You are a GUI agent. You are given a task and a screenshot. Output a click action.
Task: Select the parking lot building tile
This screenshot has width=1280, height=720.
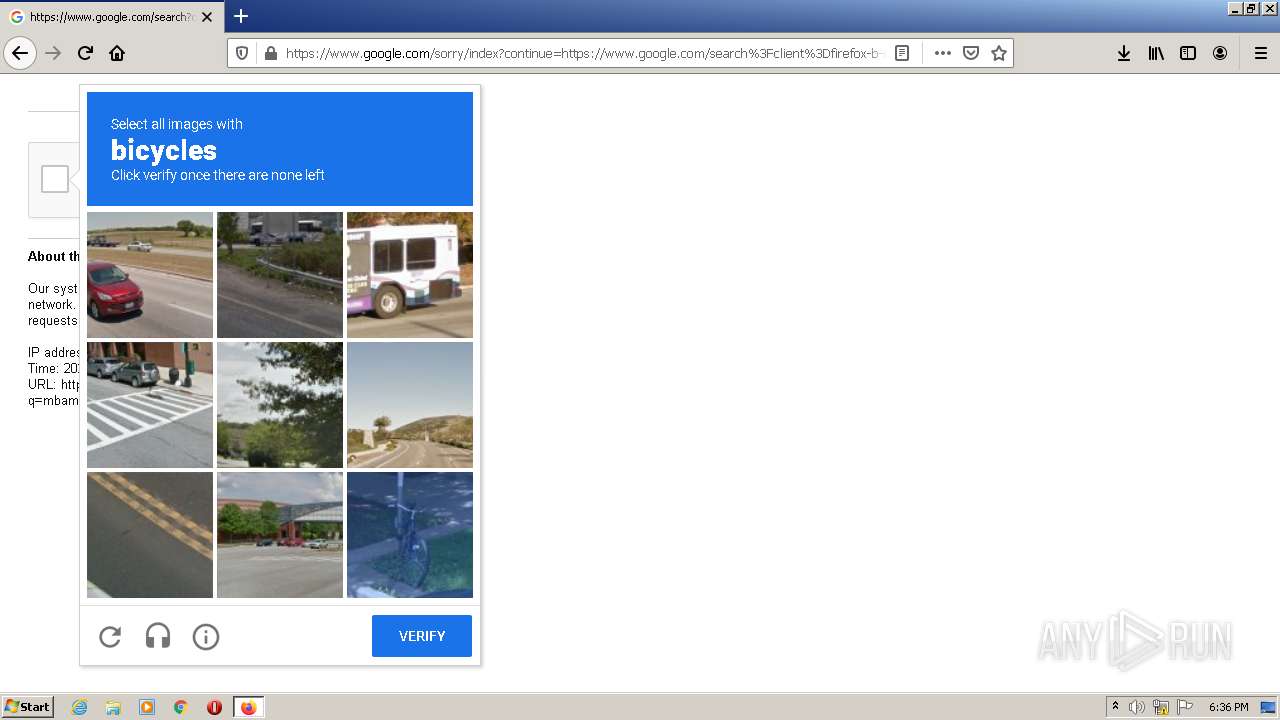point(280,535)
